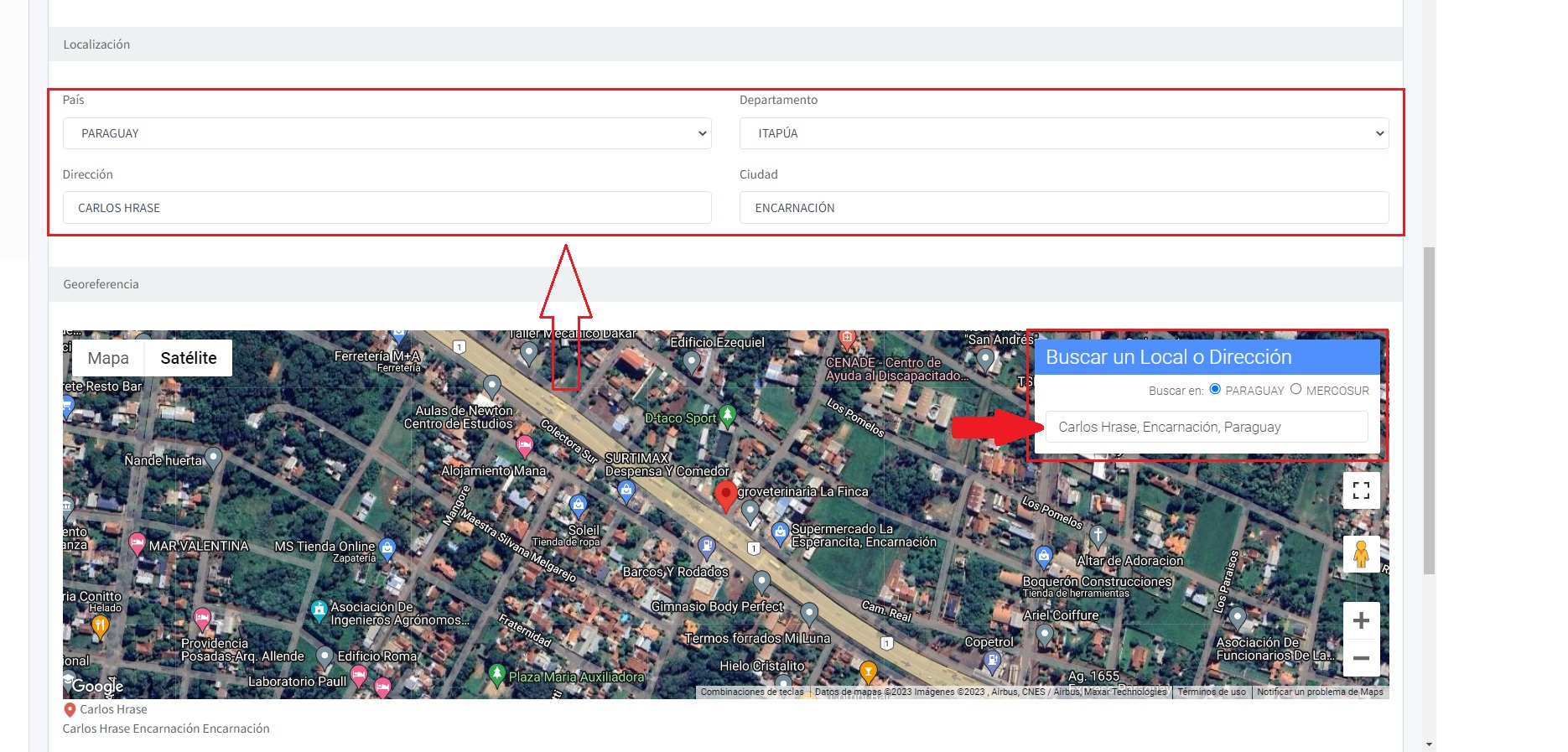Click the Plaza Maria Auxiliadora park marker
Image resolution: width=1568 pixels, height=752 pixels.
coord(497,674)
